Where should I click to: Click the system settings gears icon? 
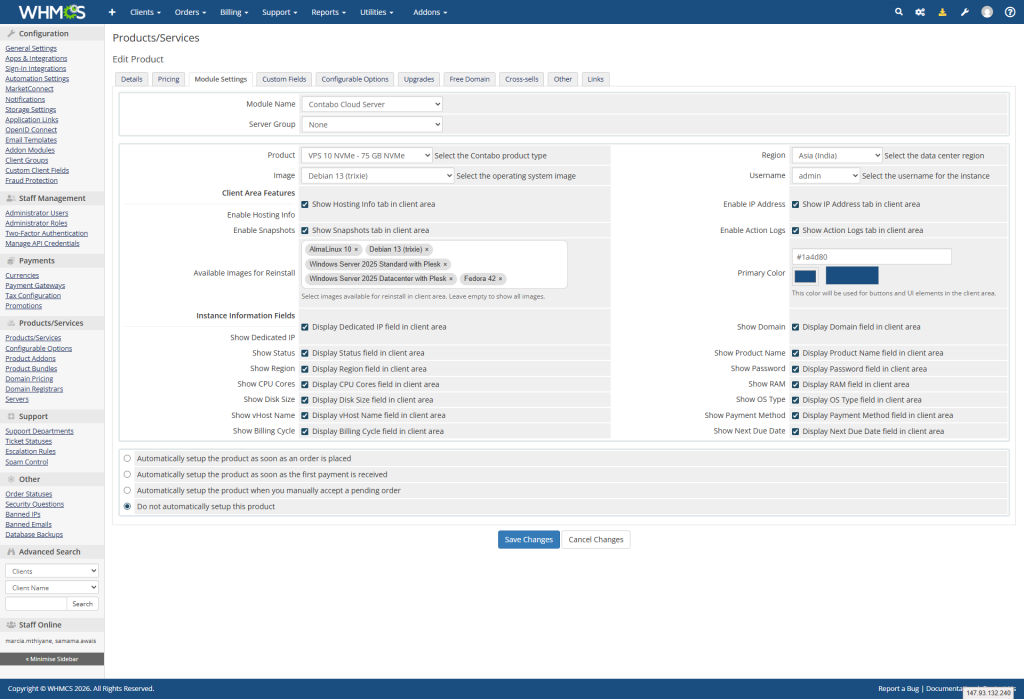coord(920,12)
